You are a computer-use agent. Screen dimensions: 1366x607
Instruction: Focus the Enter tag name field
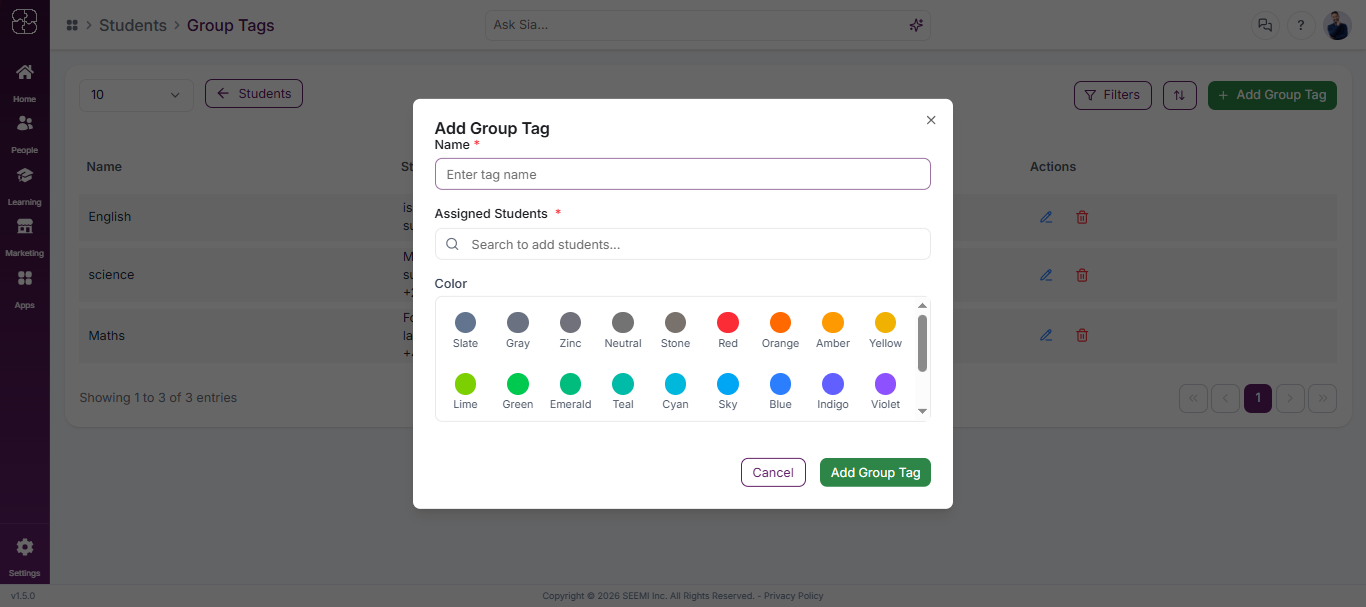coord(683,174)
